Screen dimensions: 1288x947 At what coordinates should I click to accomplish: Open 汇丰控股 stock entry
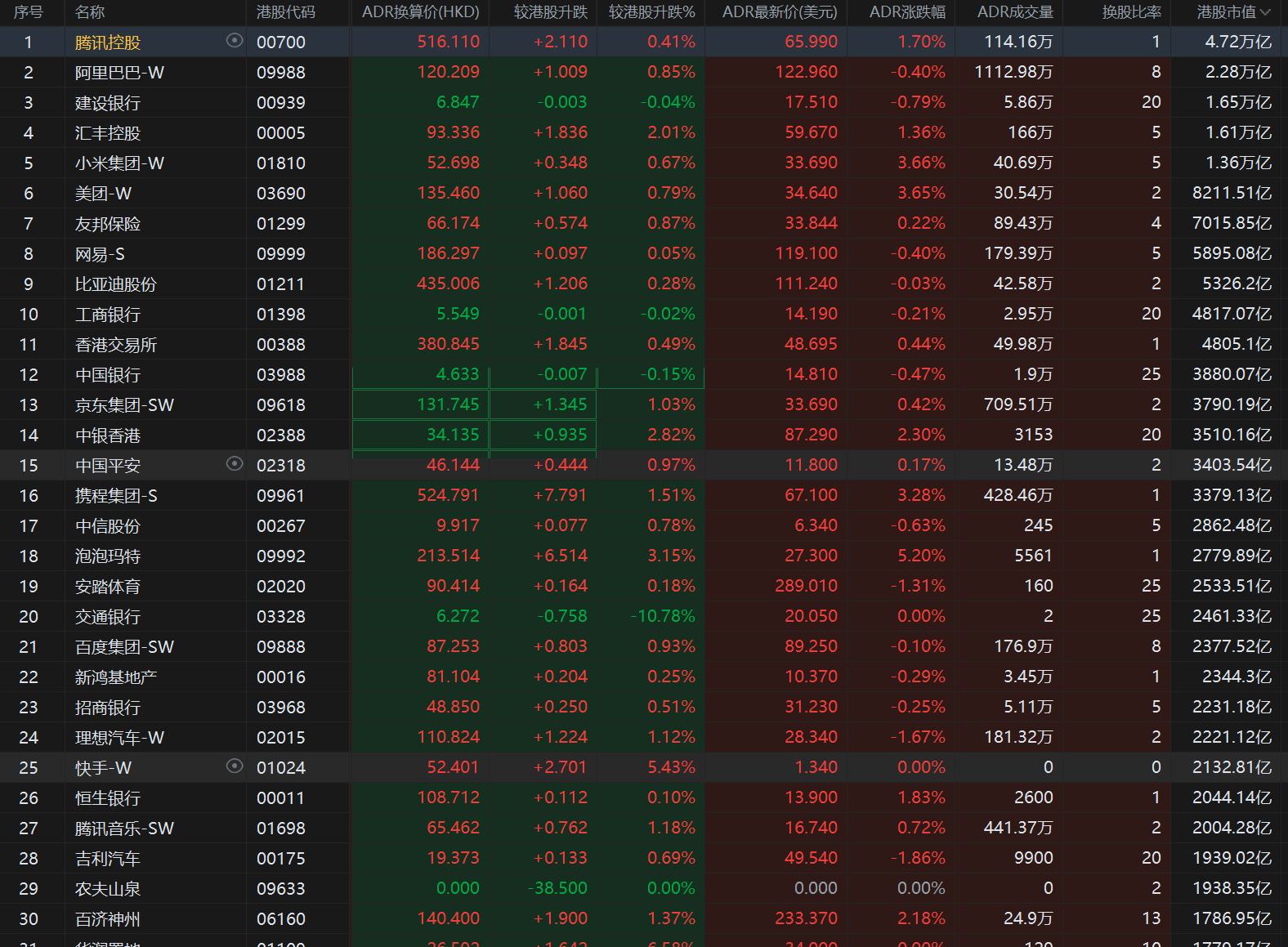point(108,132)
